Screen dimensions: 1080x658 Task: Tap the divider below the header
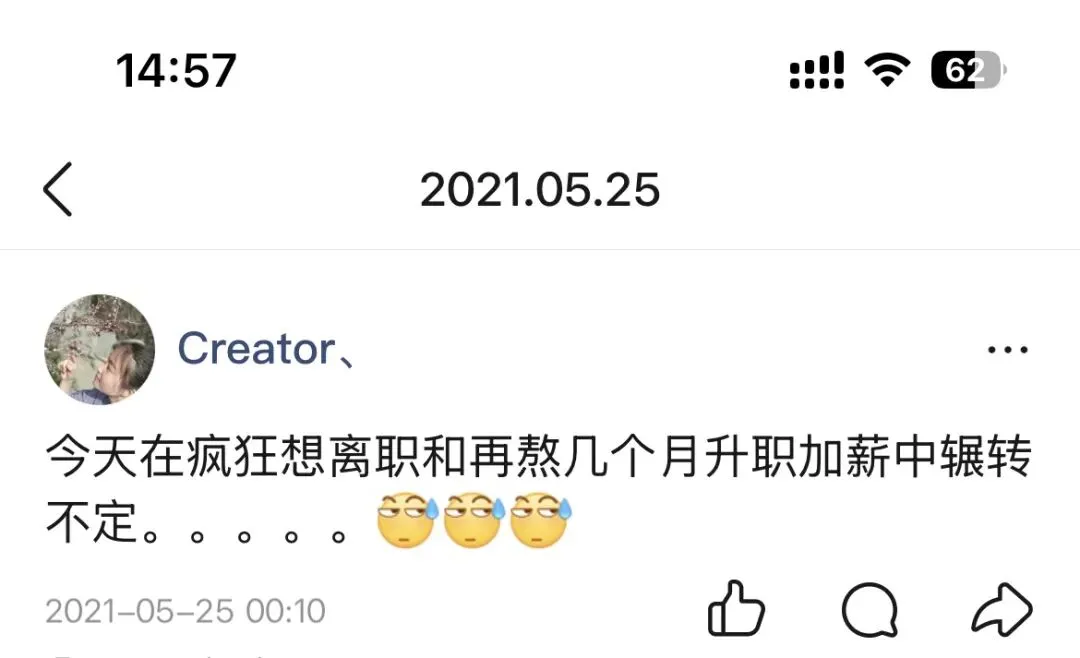pyautogui.click(x=540, y=249)
